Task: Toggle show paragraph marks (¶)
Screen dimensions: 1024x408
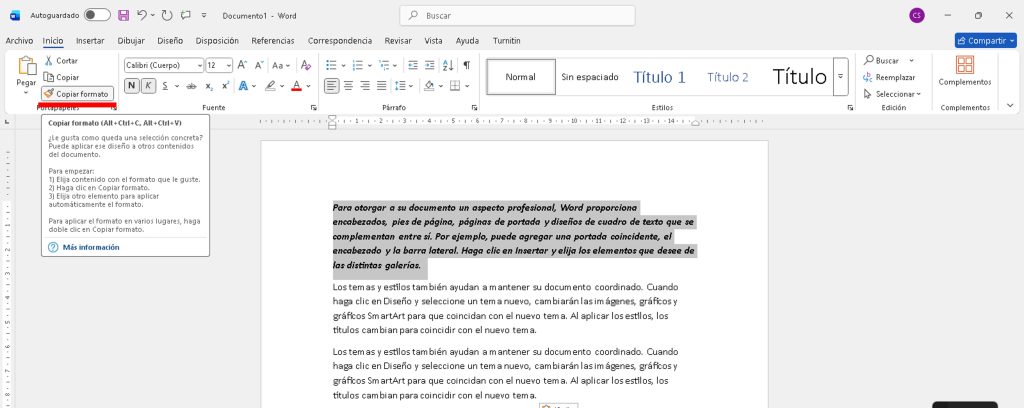Action: (466, 64)
